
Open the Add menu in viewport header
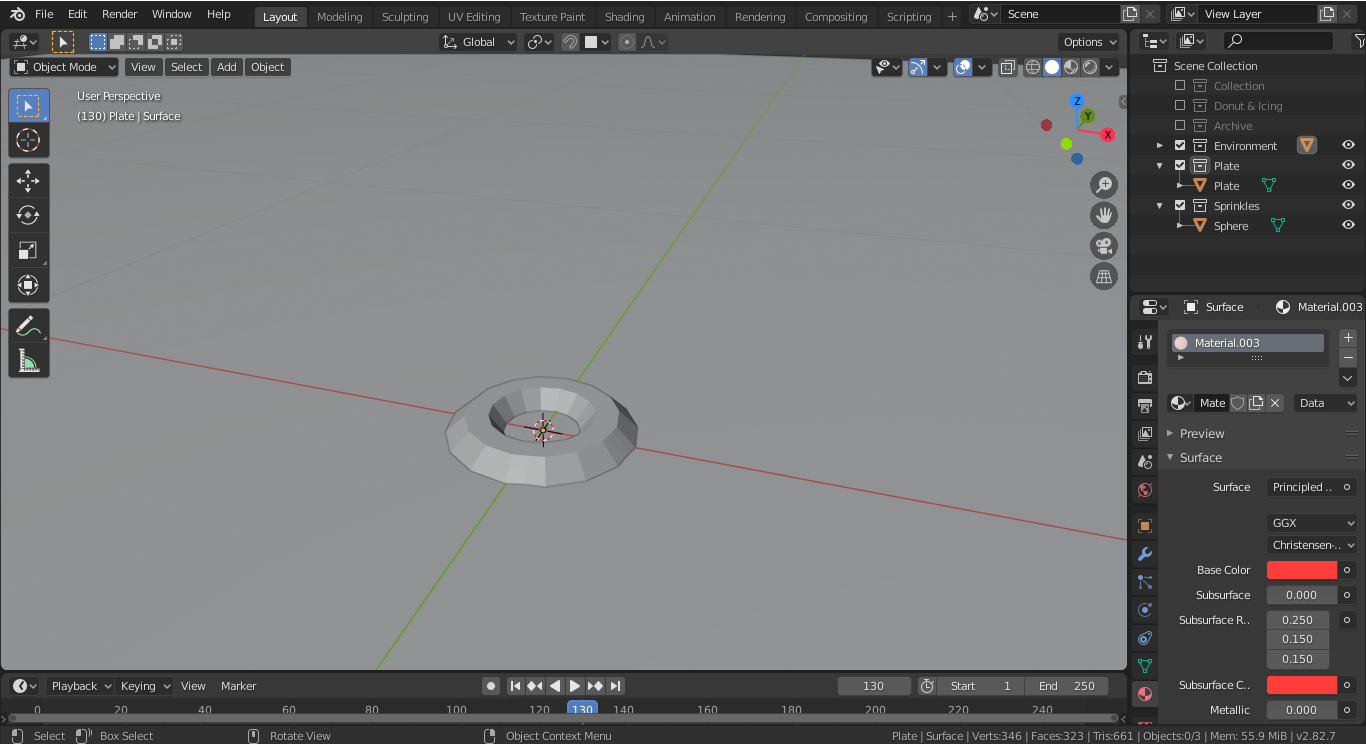coord(227,67)
